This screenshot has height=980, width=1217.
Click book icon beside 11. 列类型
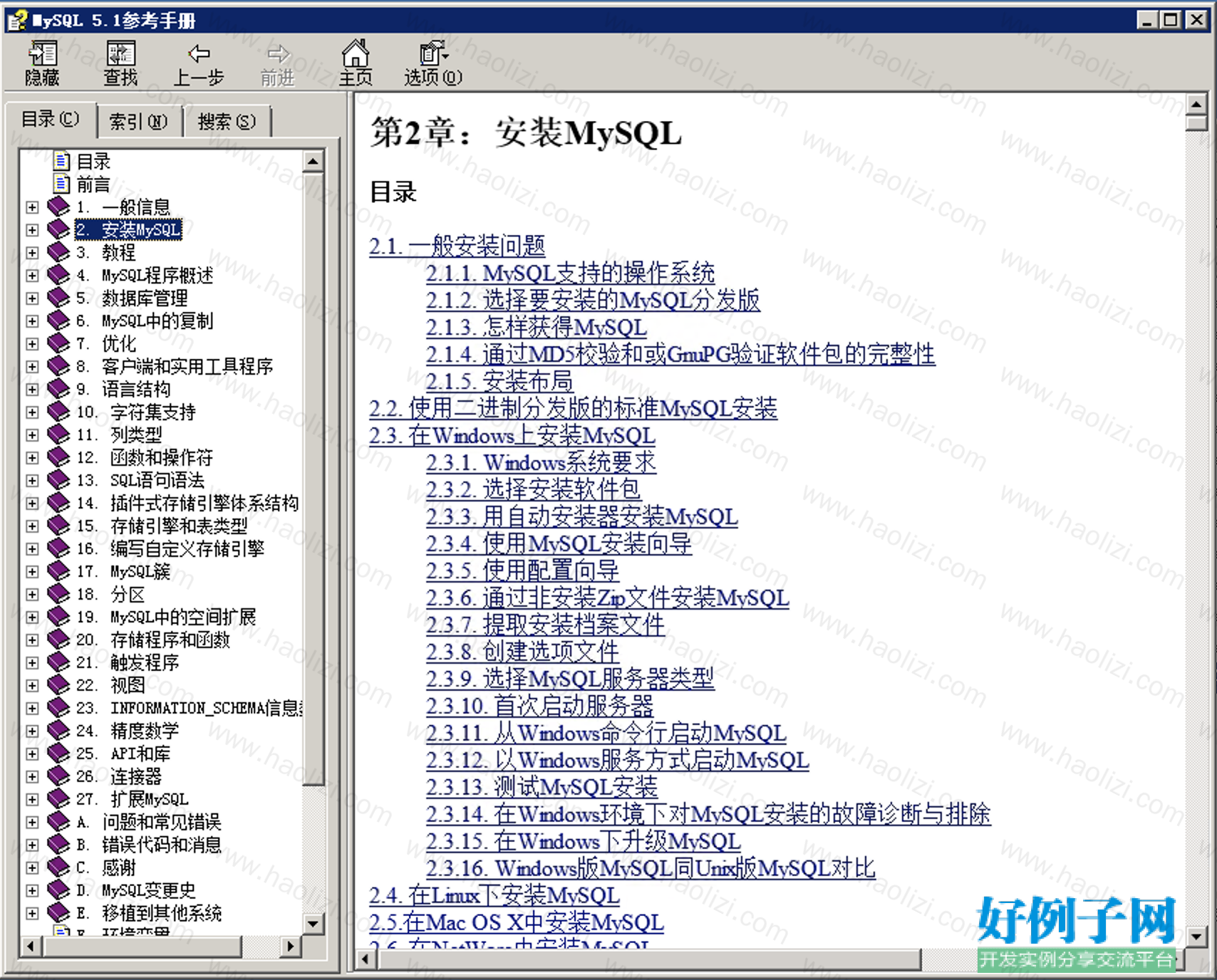point(58,434)
